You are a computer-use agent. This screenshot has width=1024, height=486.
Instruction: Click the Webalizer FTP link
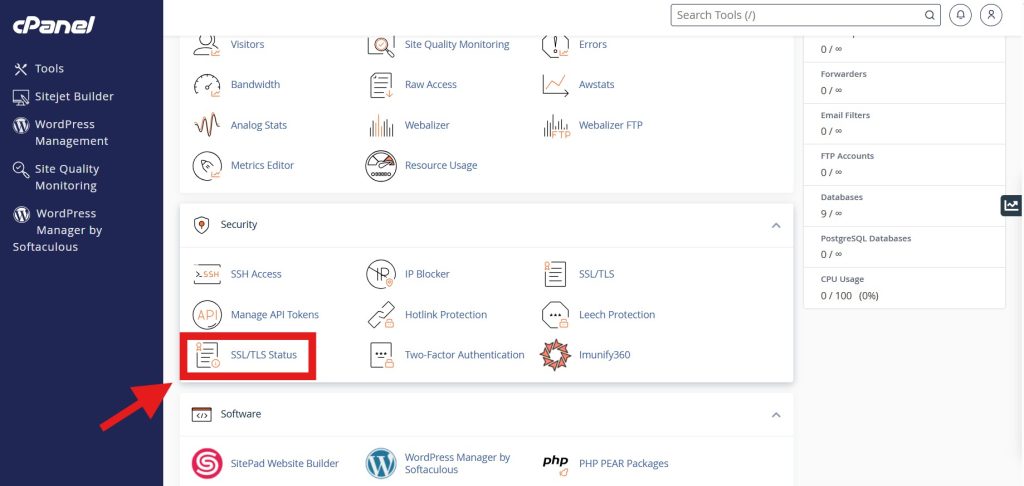point(610,125)
